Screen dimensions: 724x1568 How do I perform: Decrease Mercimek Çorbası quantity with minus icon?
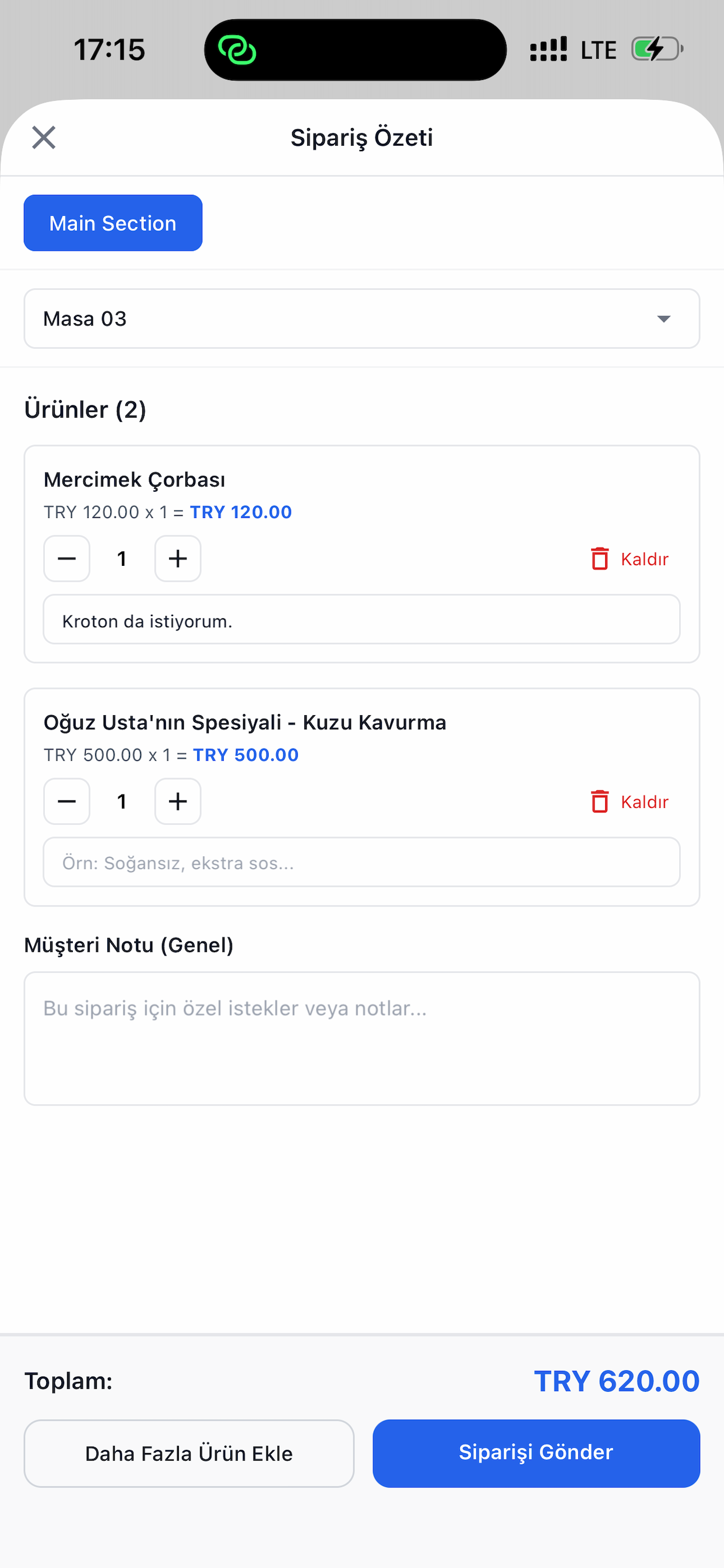(x=67, y=558)
